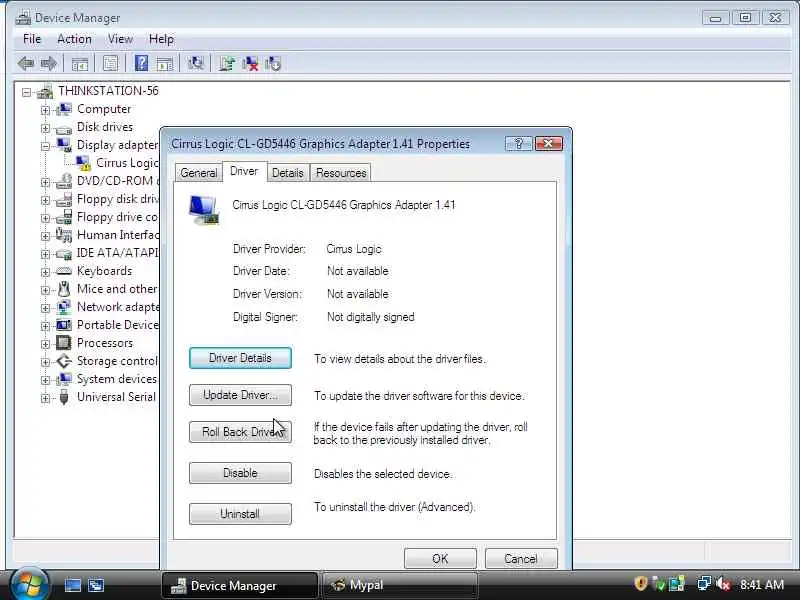
Task: Click the red X Uninstall toolbar icon
Action: coord(250,64)
